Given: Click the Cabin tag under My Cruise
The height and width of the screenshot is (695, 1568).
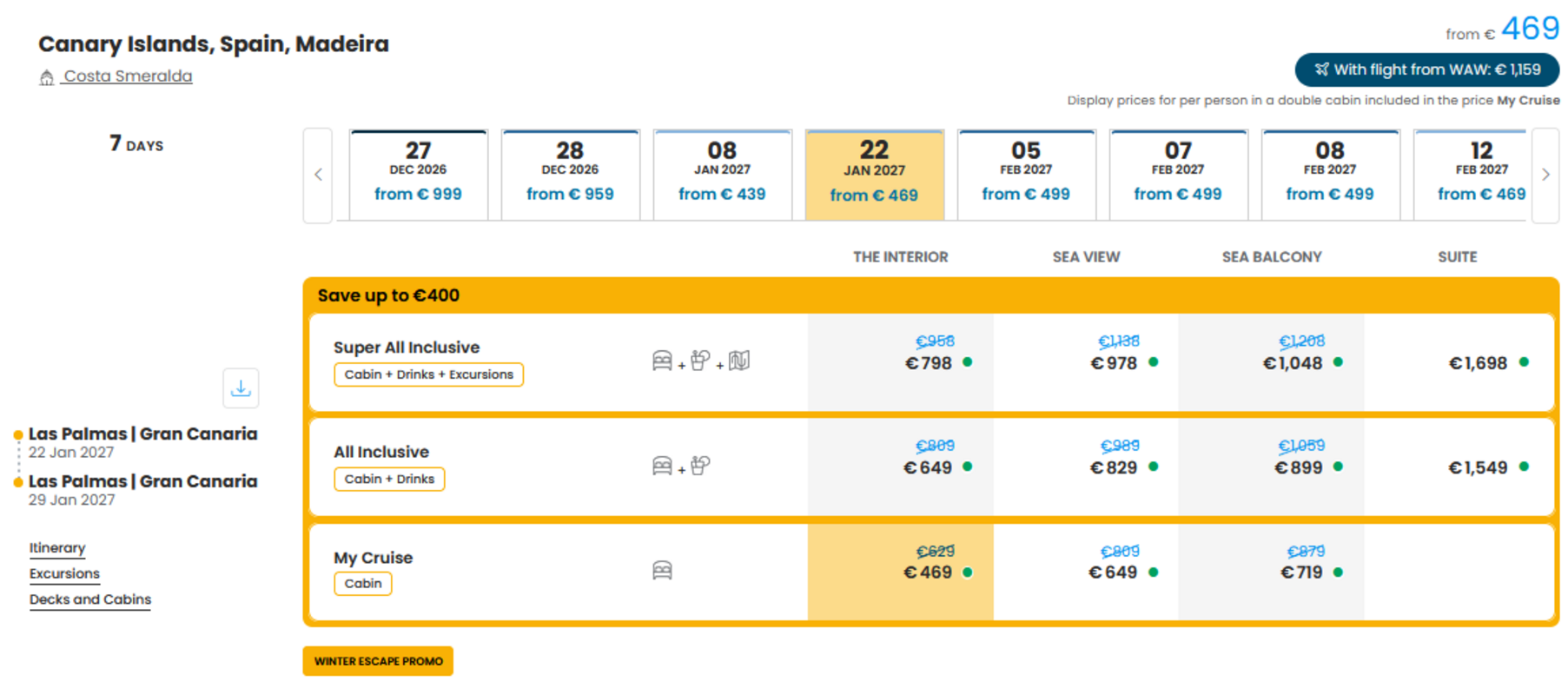Looking at the screenshot, I should point(363,584).
